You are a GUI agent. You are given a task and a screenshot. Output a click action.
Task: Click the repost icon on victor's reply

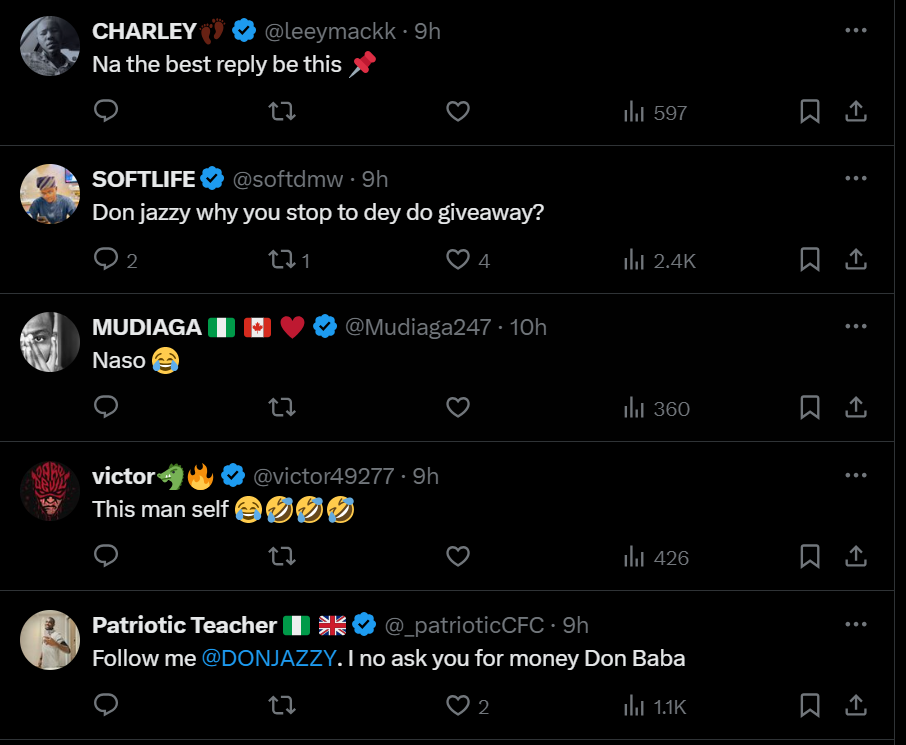(282, 557)
